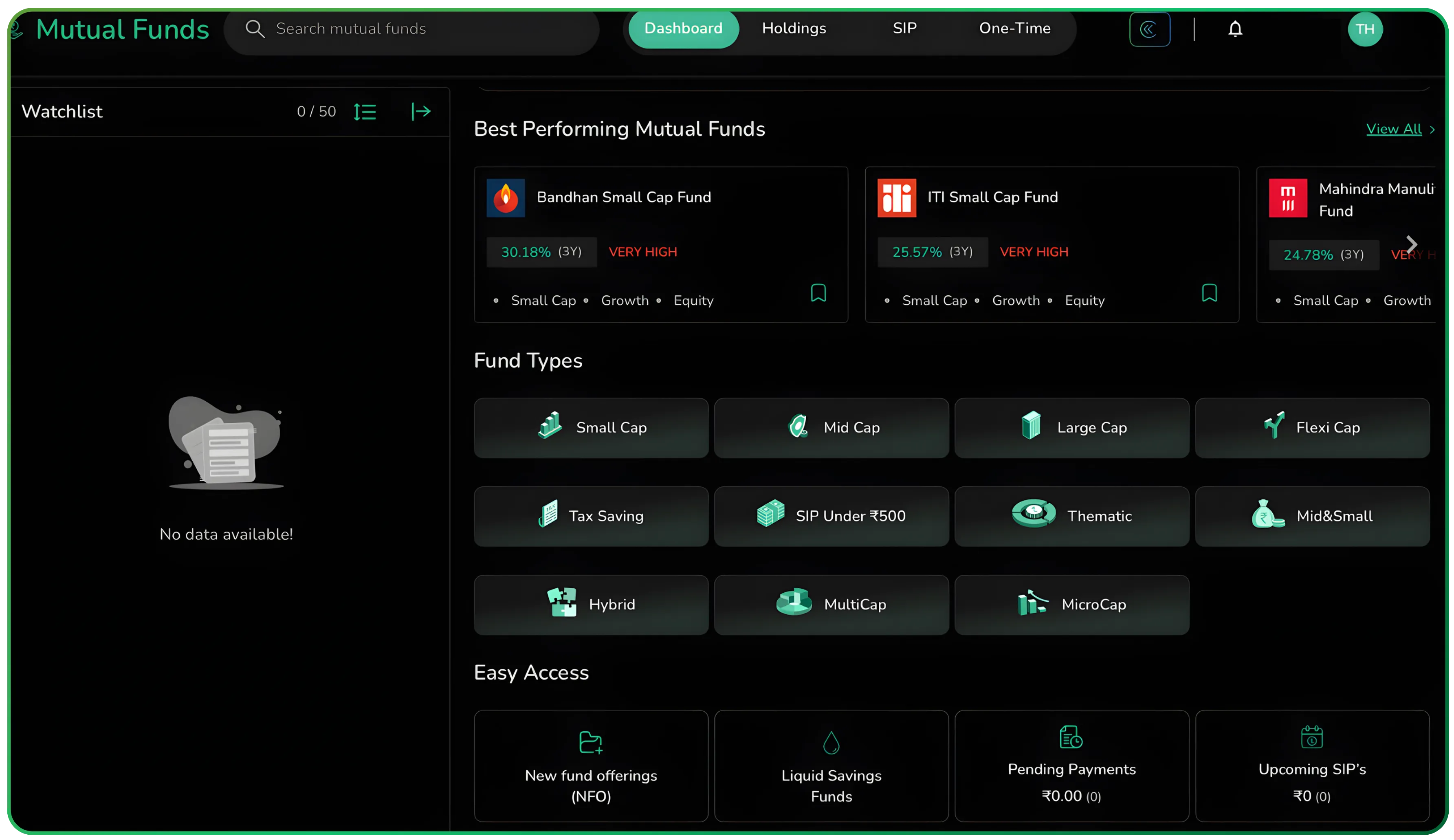Click the Bandhan Small Cap Fund logo
Image resolution: width=1454 pixels, height=840 pixels.
[x=506, y=198]
